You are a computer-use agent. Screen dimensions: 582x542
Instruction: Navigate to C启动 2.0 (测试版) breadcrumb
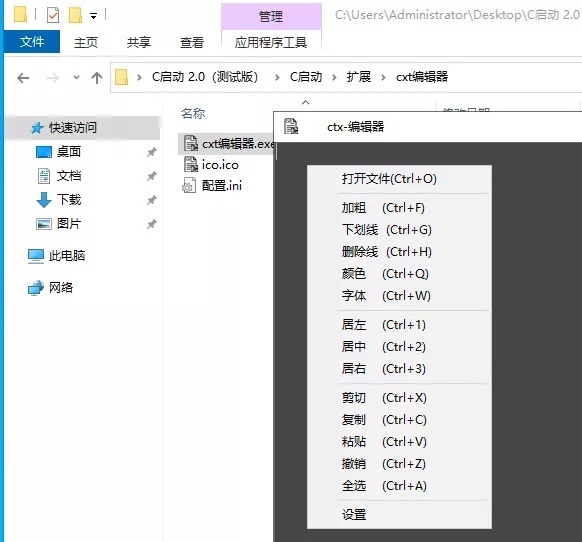pyautogui.click(x=205, y=77)
